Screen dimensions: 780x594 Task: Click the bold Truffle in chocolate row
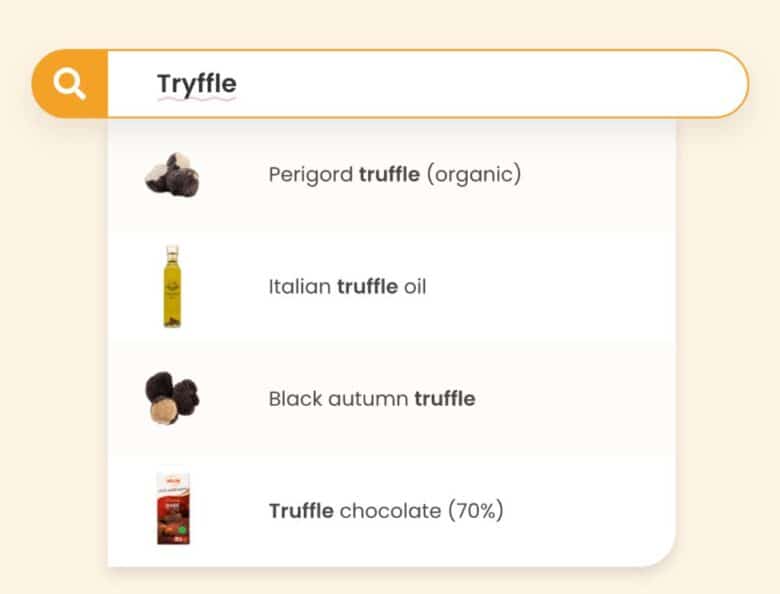(301, 511)
